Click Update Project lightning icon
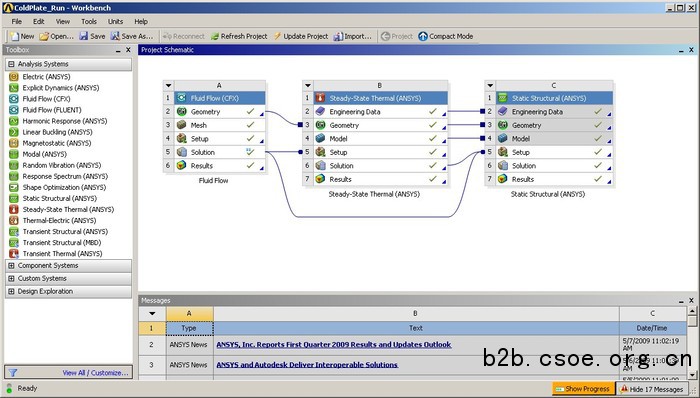700x398 pixels. click(x=278, y=36)
